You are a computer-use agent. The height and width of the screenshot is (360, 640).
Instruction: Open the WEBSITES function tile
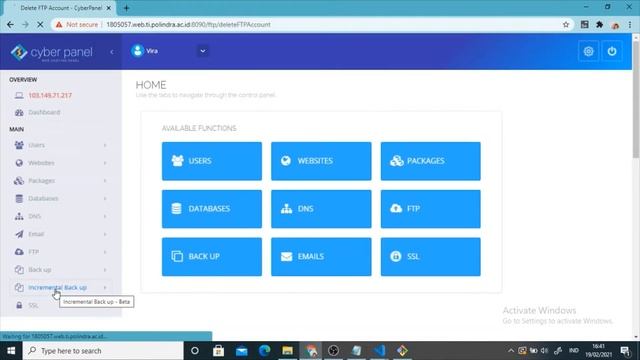pyautogui.click(x=321, y=161)
